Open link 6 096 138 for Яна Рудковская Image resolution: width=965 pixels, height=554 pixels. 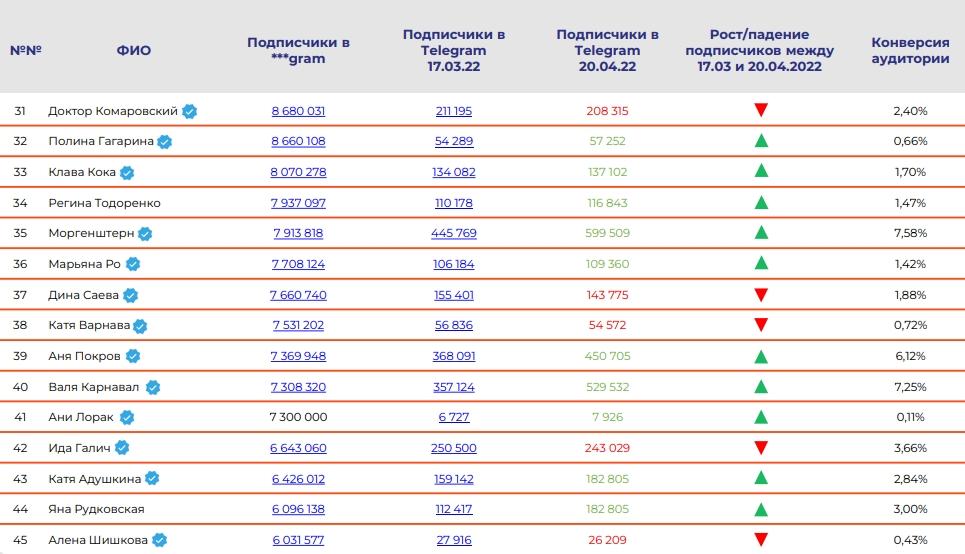click(298, 509)
